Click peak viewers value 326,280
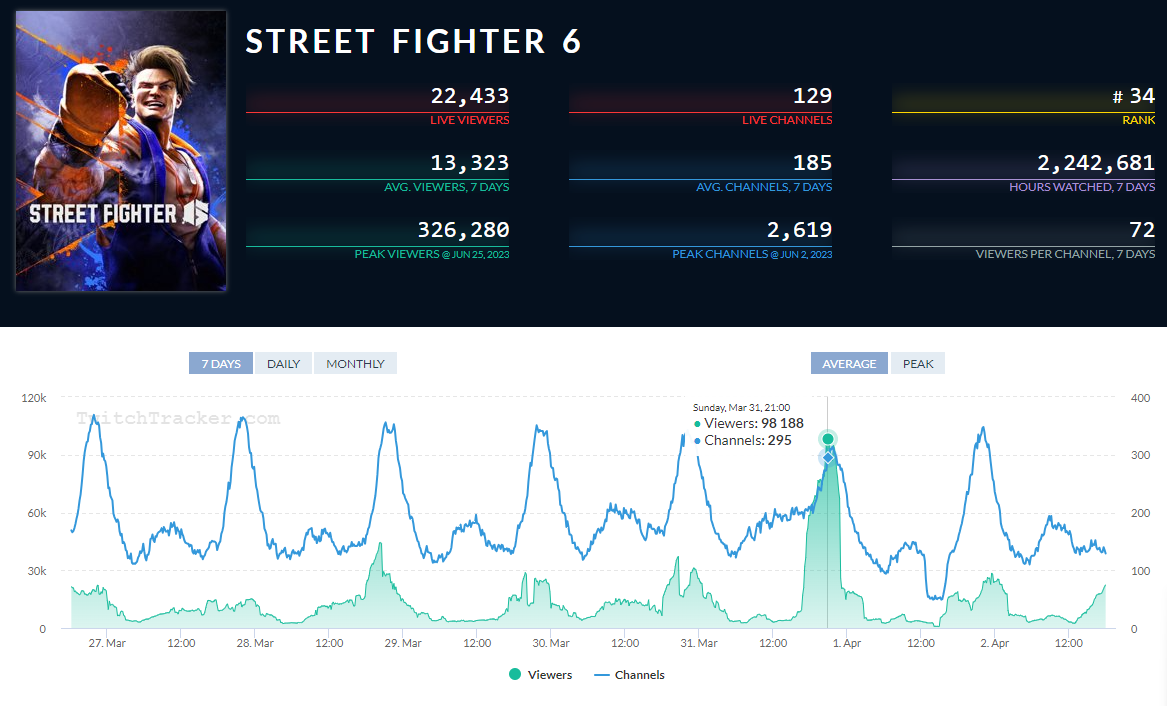 tap(463, 230)
